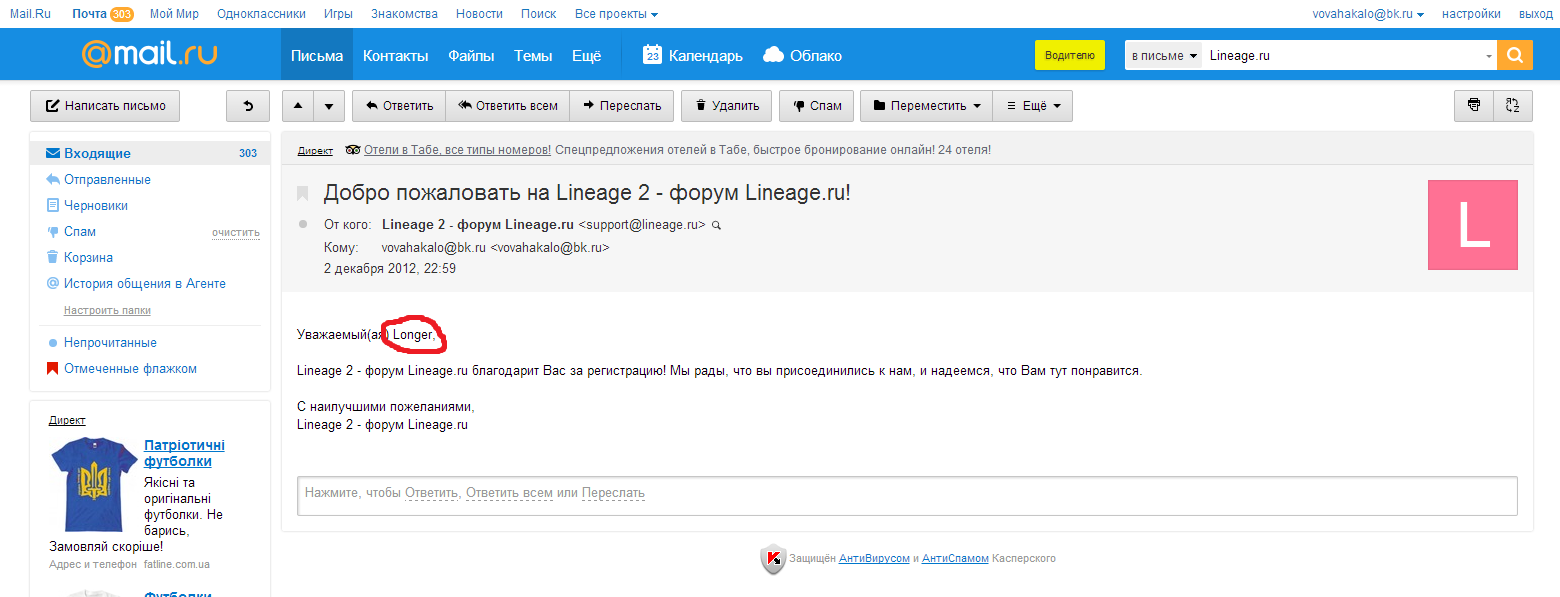Click the blue t-shirt ad image
Viewport: 1560px width, 597px height.
[x=94, y=486]
